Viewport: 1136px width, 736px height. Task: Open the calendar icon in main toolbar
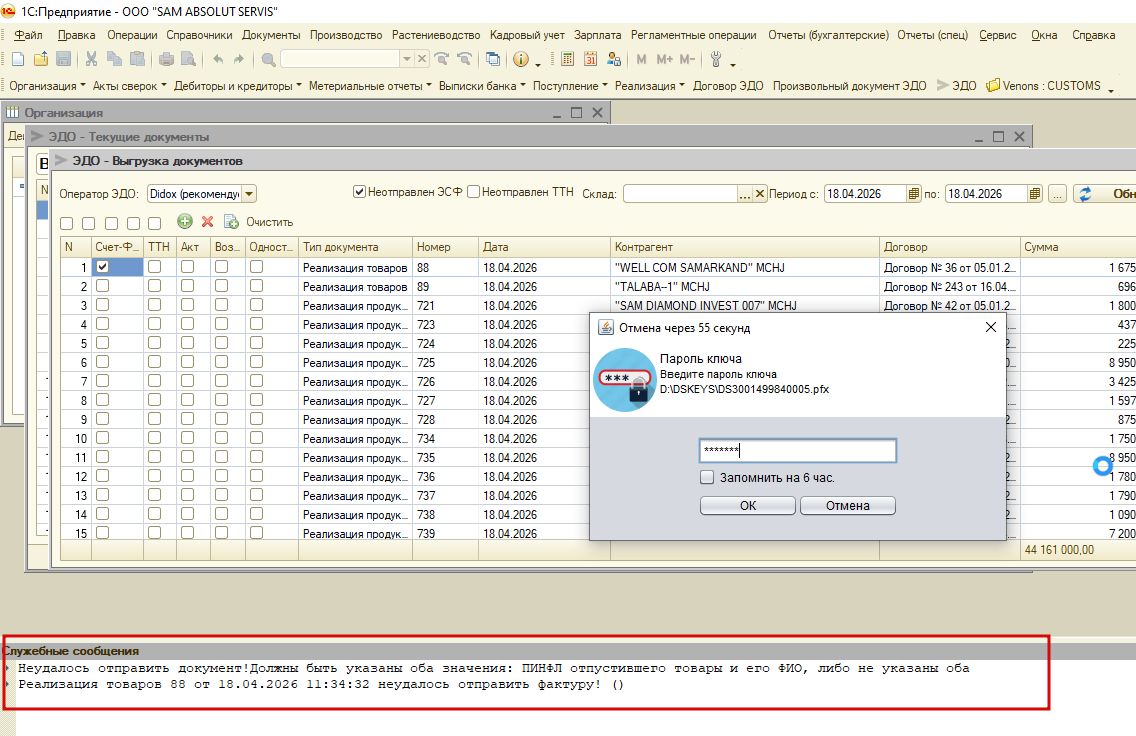click(x=591, y=60)
